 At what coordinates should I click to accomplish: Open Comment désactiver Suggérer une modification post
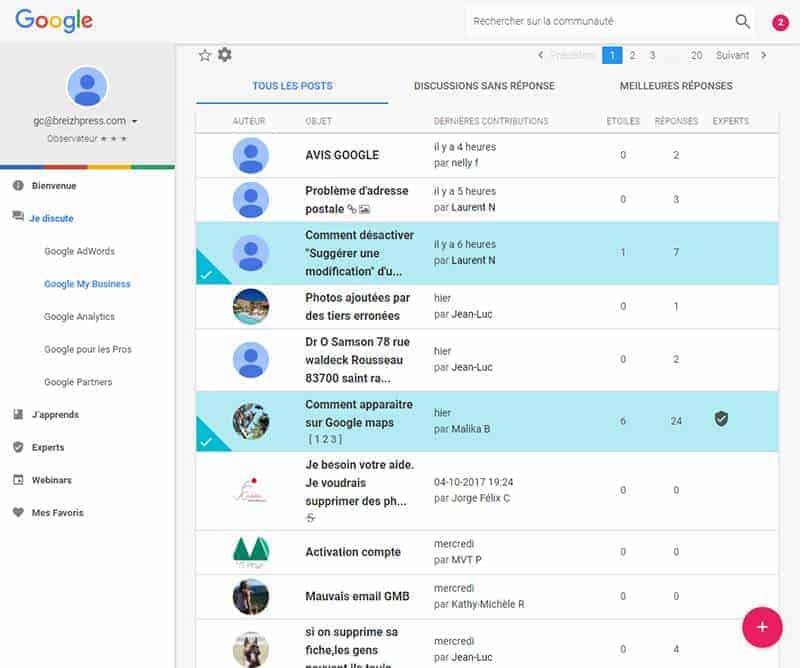tap(360, 253)
